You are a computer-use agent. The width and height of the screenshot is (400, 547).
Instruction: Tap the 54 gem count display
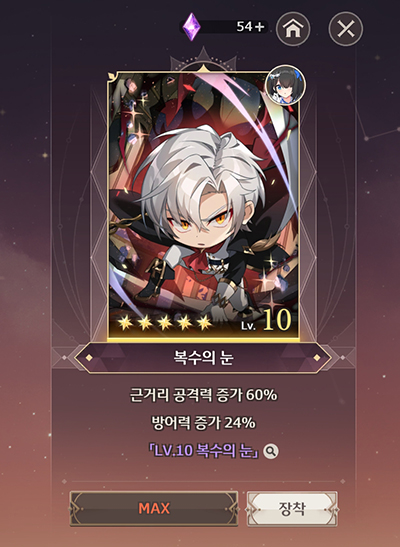coord(245,27)
